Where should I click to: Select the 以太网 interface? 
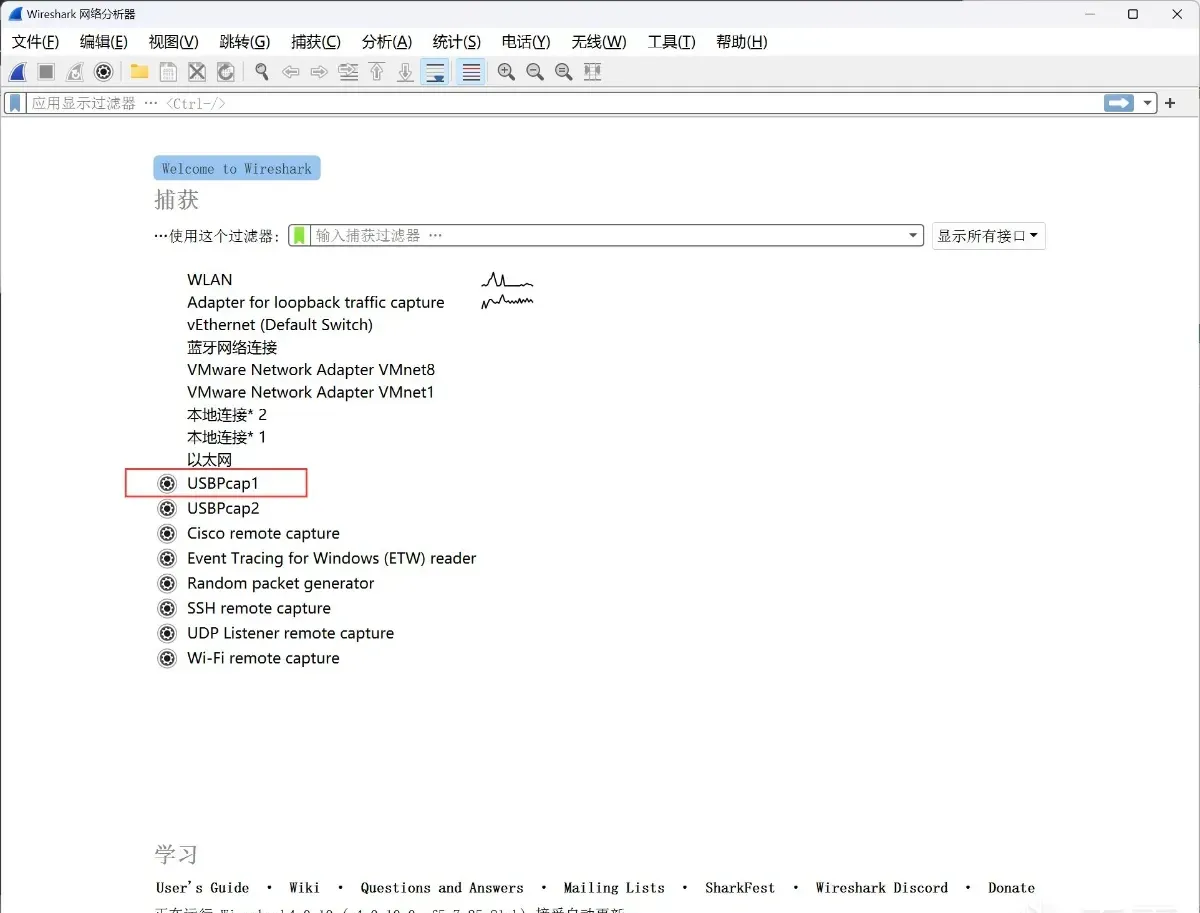point(209,460)
